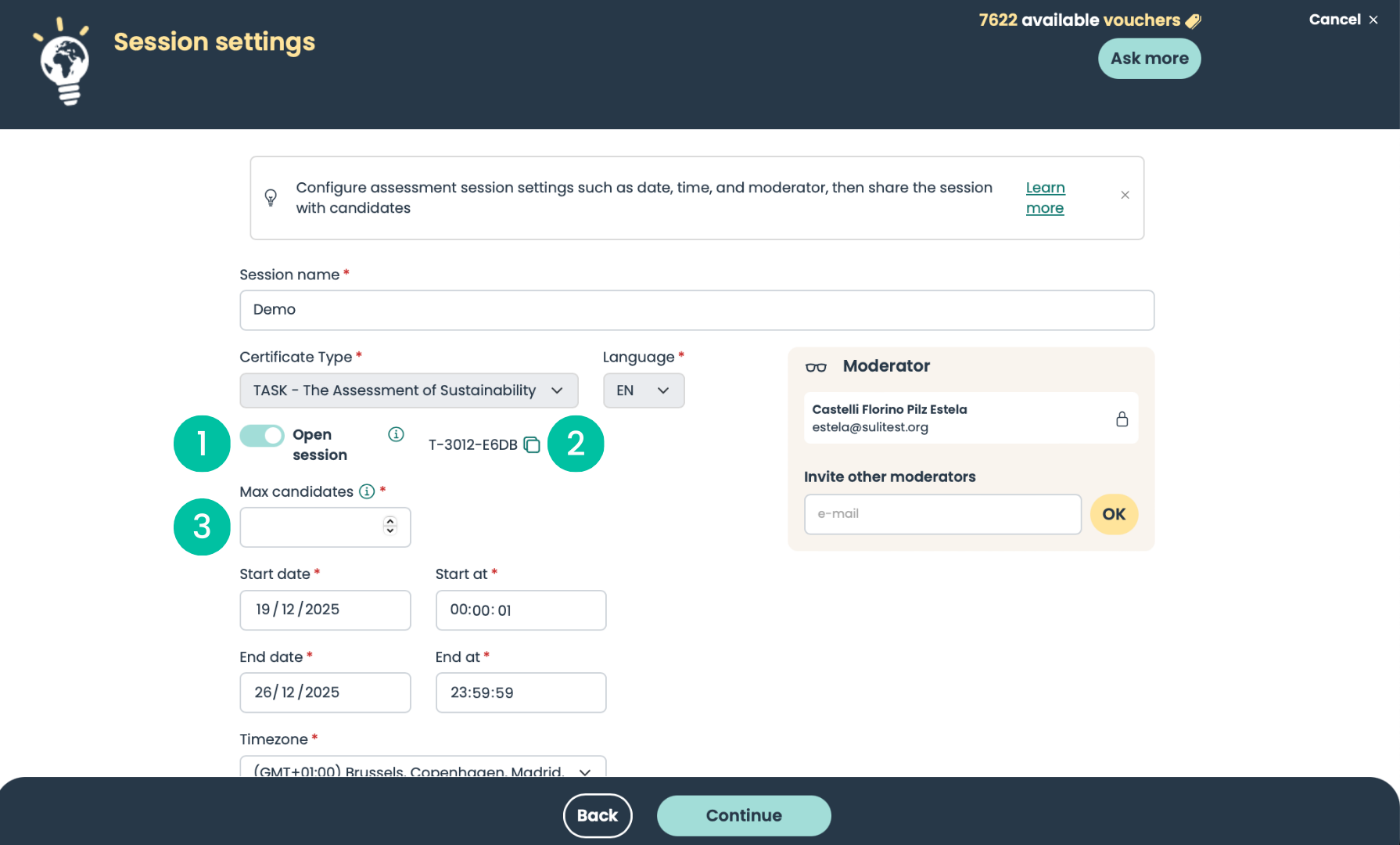1400x845 pixels.
Task: Click the lightbulb globe logo
Action: coord(64,61)
